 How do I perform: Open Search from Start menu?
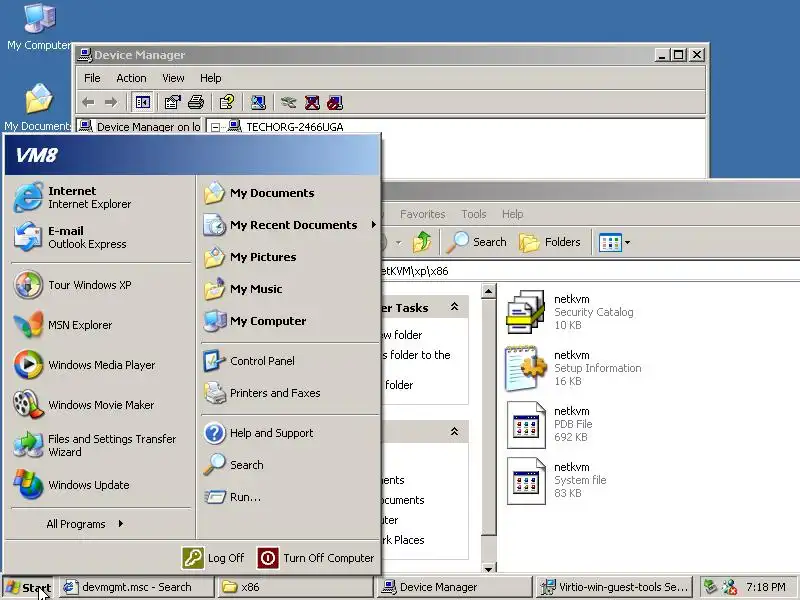coord(289,465)
